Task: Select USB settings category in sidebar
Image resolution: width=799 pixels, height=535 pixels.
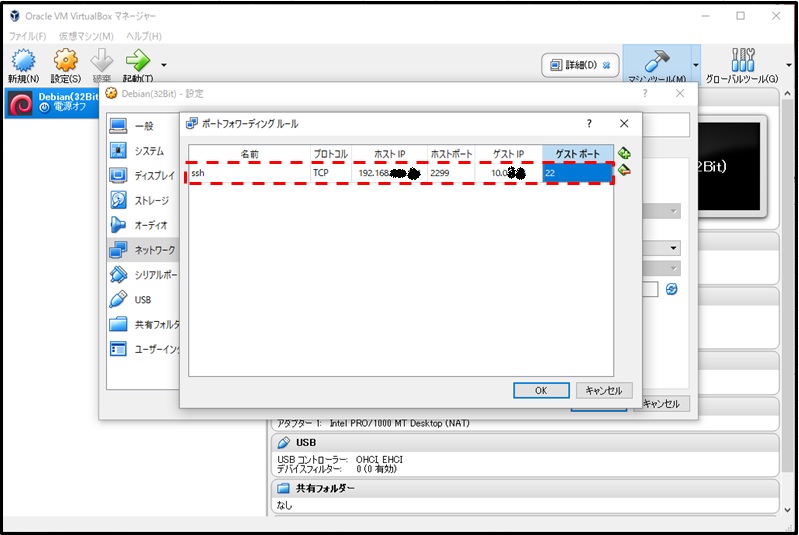Action: pyautogui.click(x=143, y=300)
